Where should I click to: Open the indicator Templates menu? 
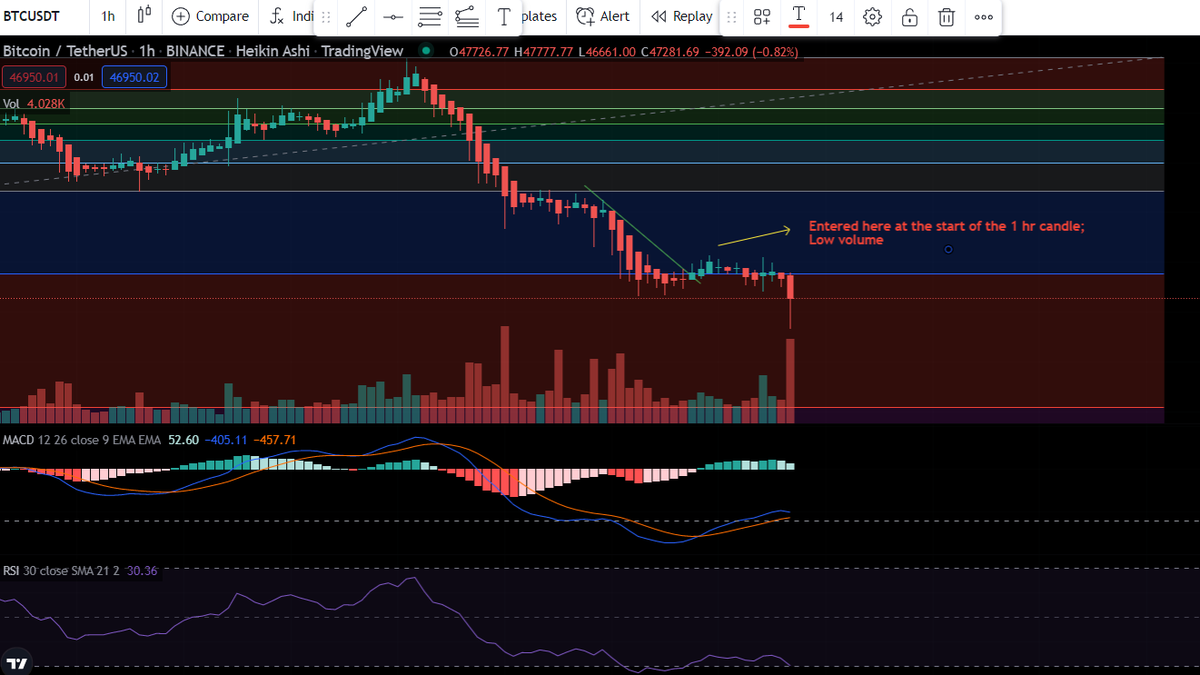pyautogui.click(x=540, y=16)
